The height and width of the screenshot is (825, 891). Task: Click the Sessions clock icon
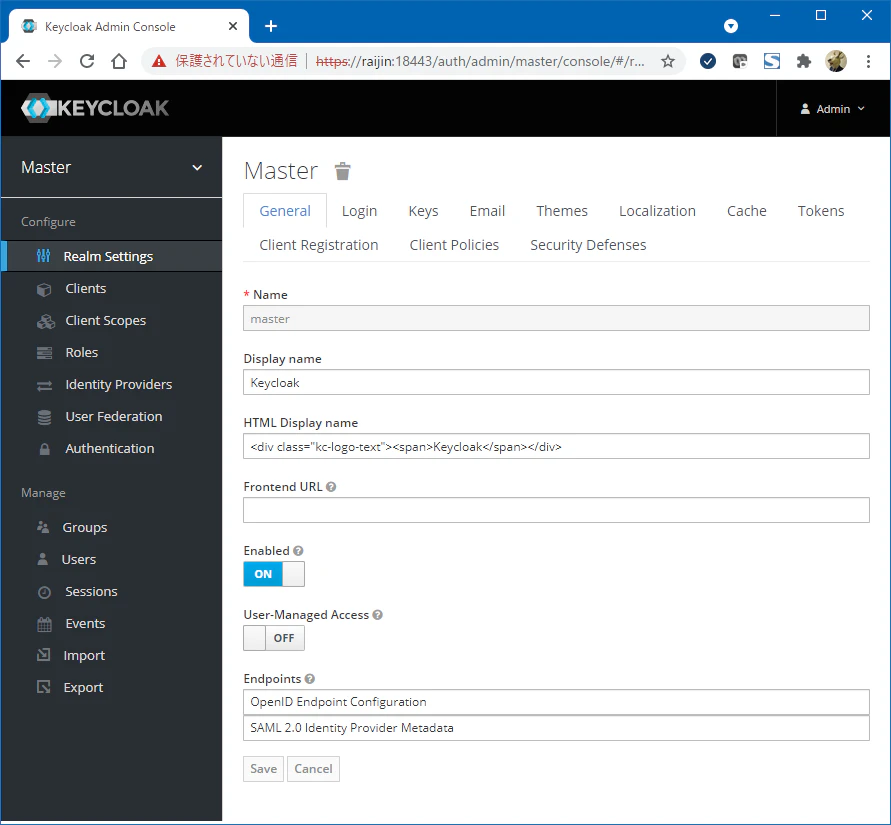click(44, 592)
